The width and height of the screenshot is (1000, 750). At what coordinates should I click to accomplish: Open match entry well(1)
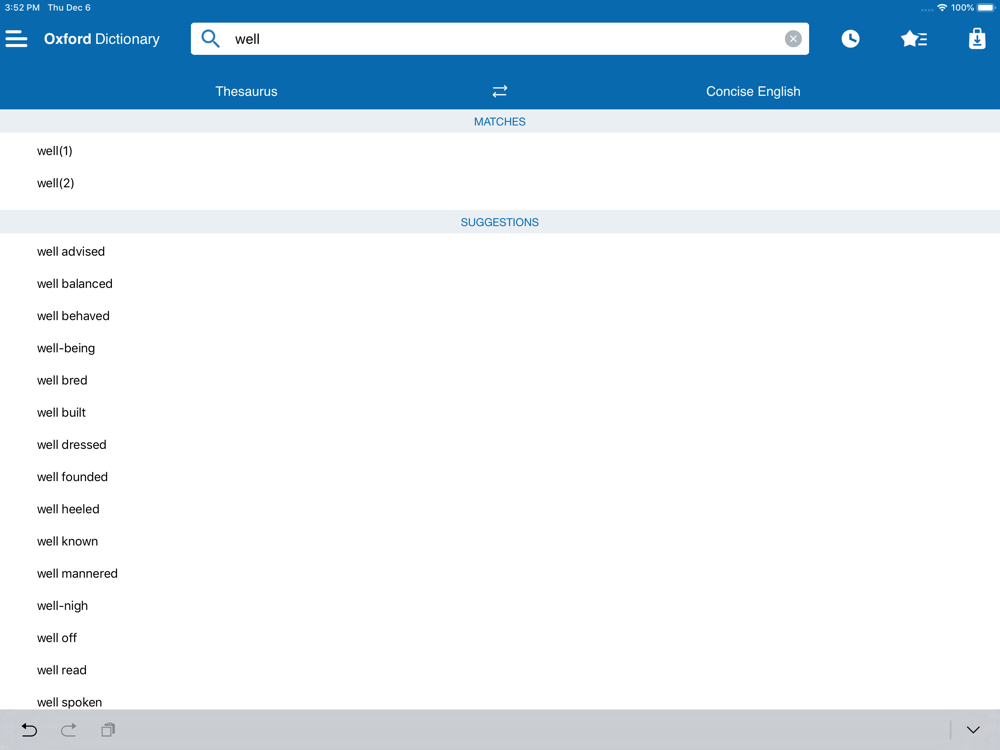coord(500,151)
